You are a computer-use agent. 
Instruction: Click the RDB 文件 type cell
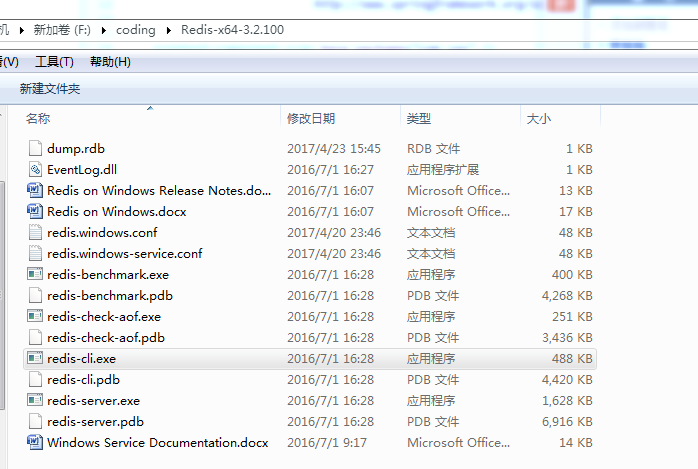[x=434, y=148]
